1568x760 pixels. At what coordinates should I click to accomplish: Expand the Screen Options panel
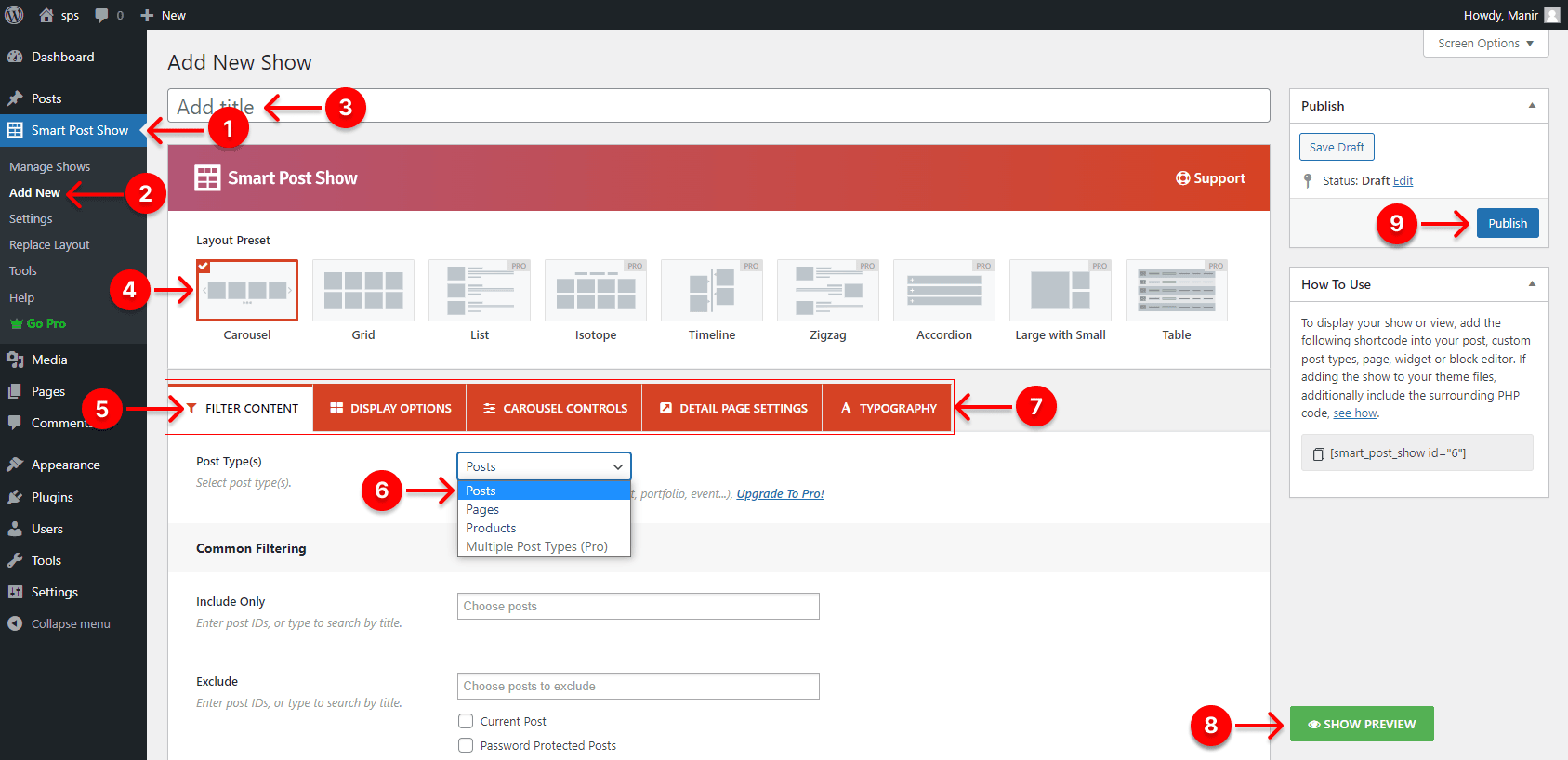1485,44
